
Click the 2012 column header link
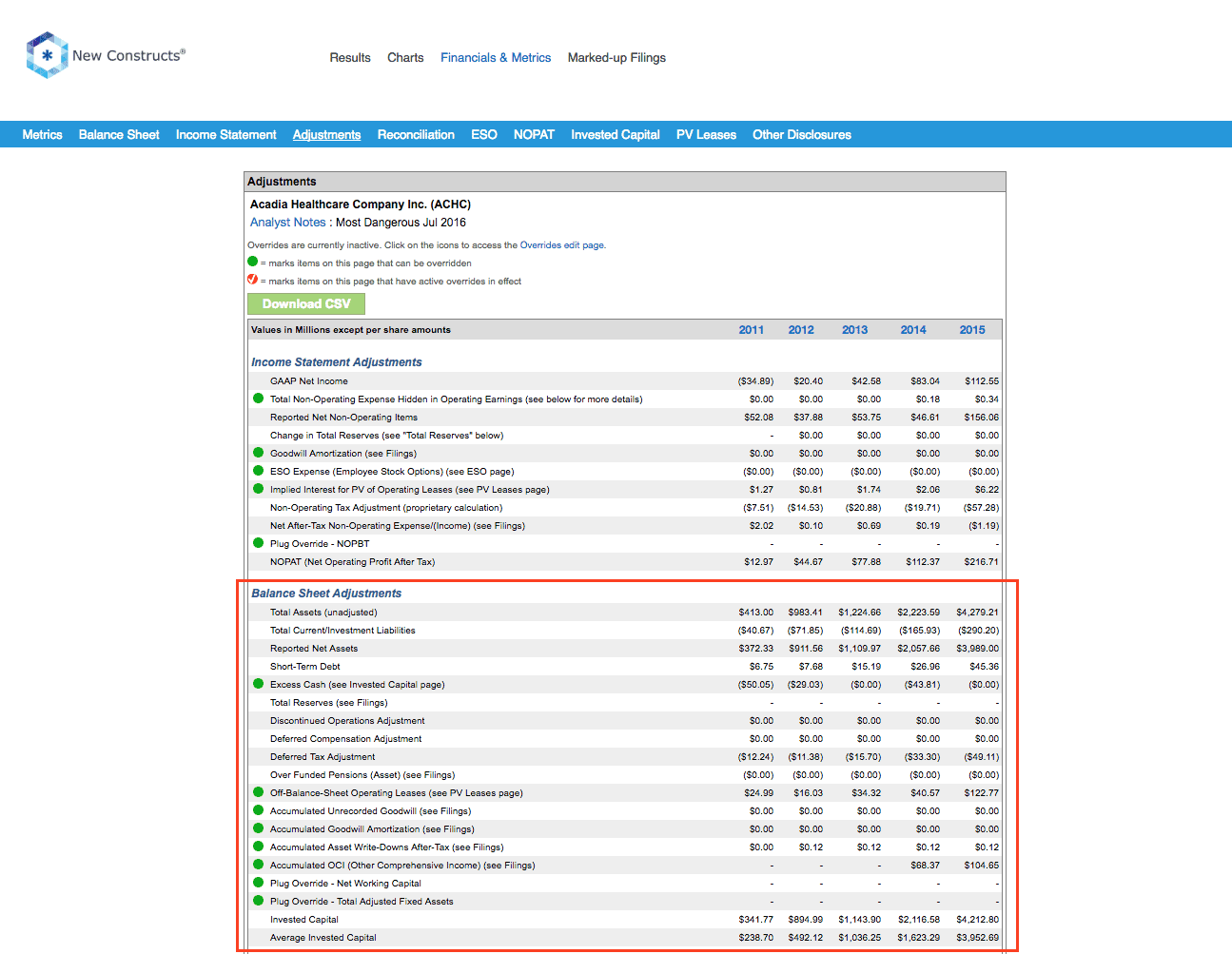[x=801, y=330]
